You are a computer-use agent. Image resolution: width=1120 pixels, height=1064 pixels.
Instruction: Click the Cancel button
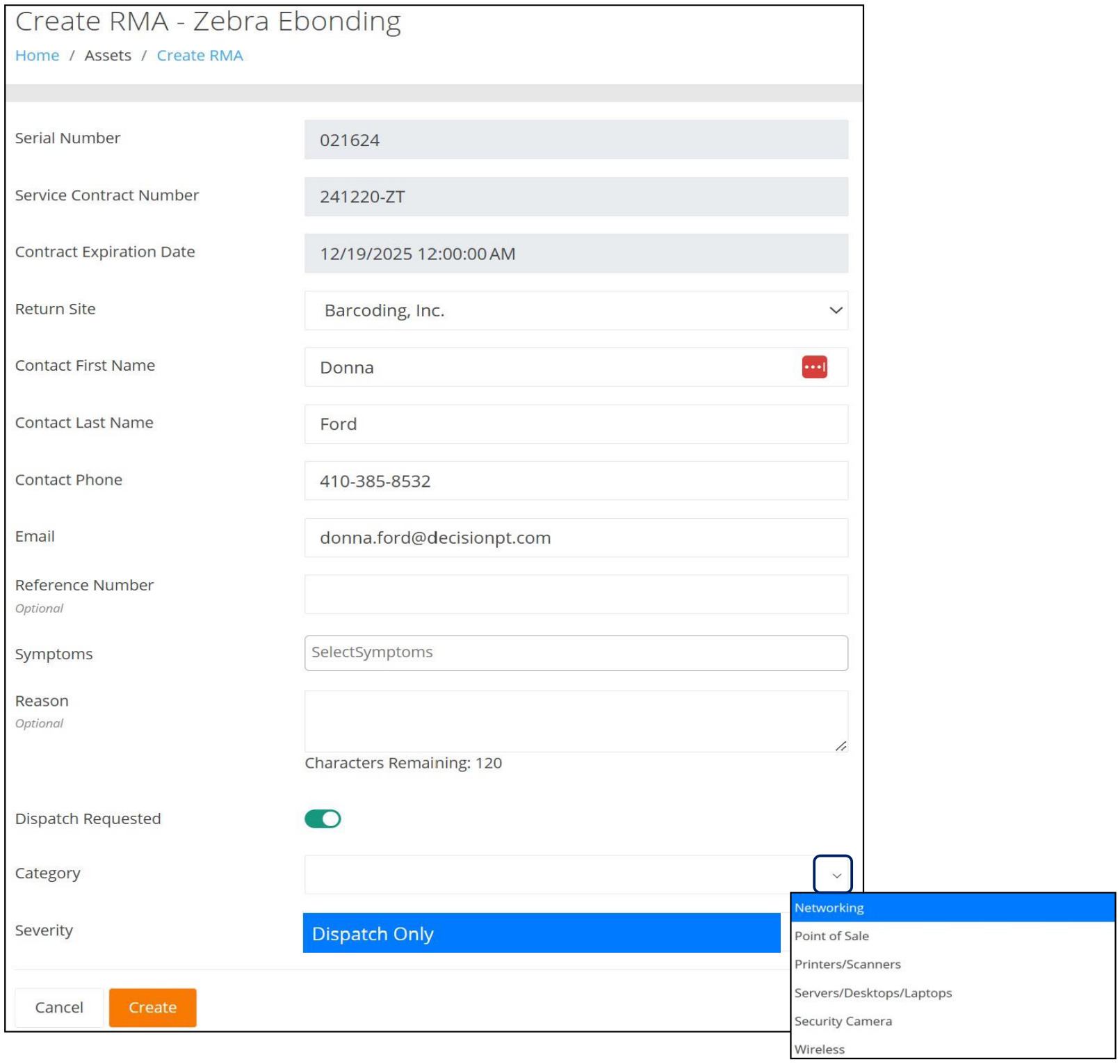click(59, 1007)
